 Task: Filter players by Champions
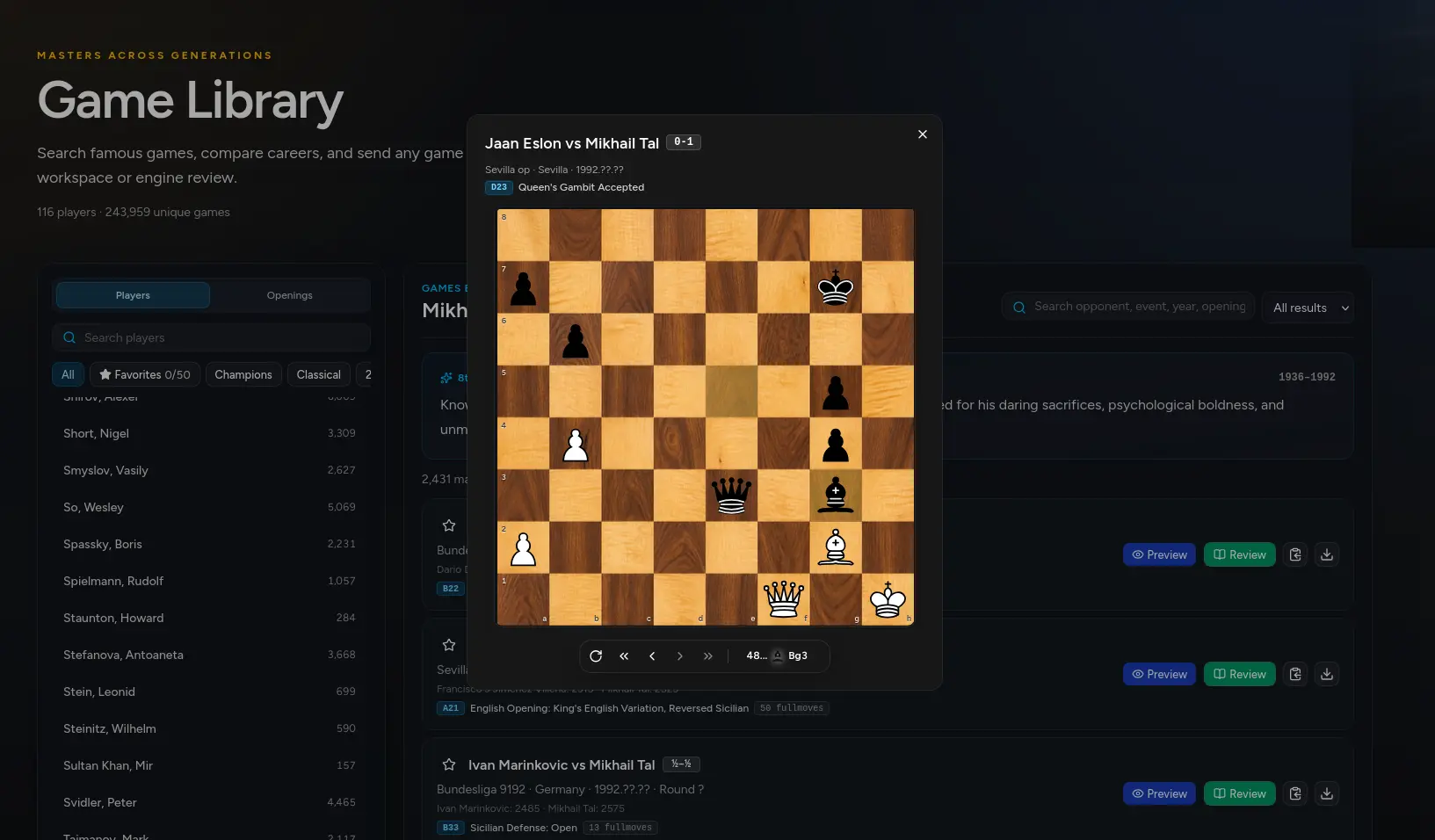(x=243, y=374)
